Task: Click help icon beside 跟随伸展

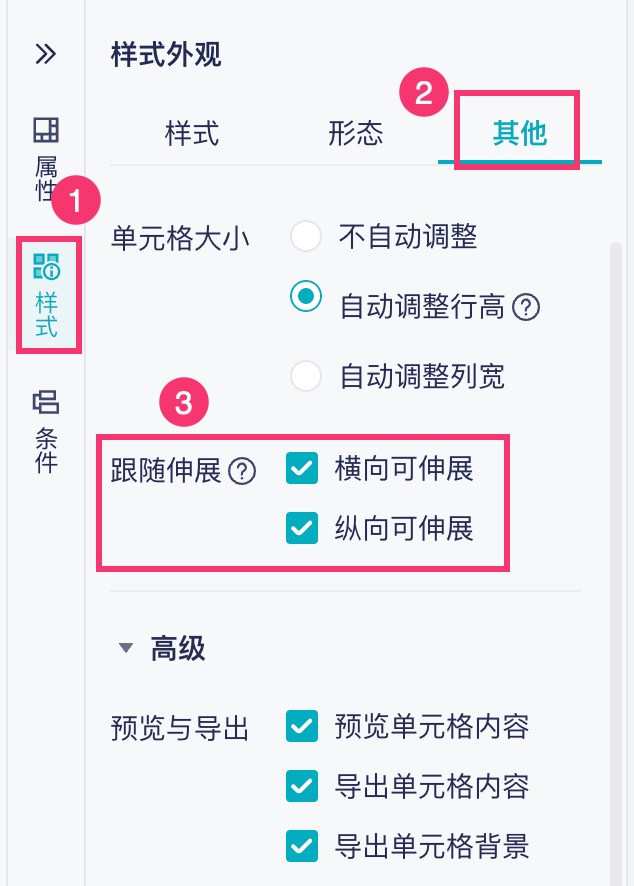Action: tap(242, 472)
